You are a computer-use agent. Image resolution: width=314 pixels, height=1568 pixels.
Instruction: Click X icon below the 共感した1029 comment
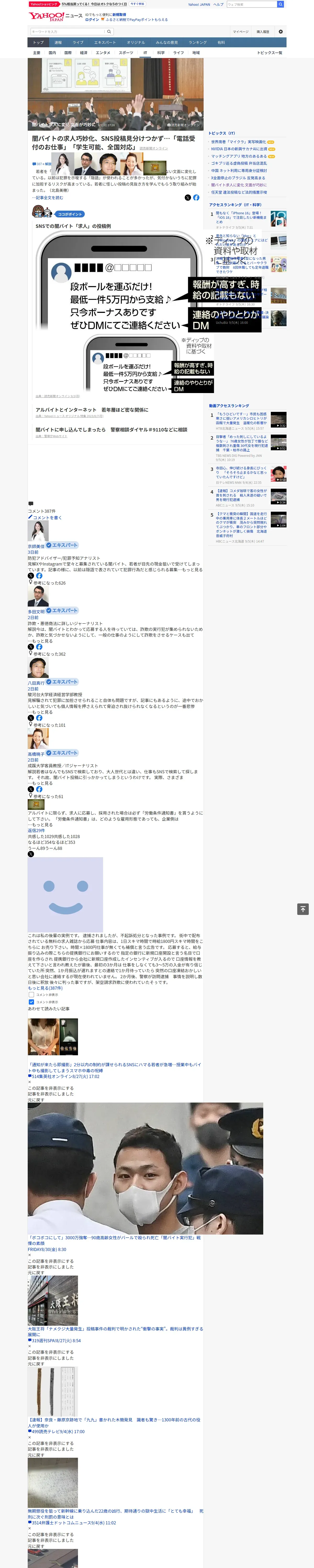(x=31, y=854)
